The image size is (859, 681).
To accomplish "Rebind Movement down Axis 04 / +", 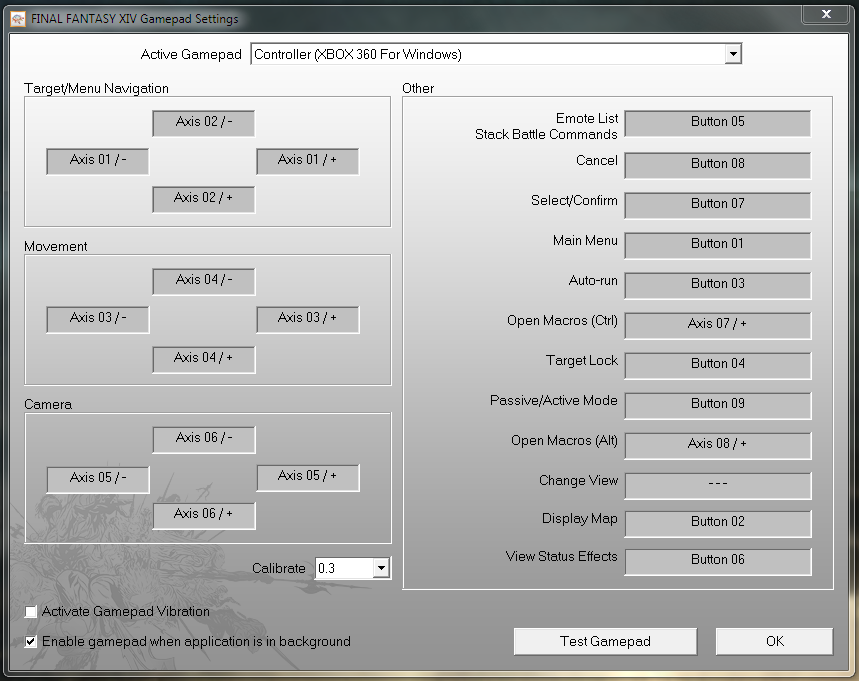I will 204,359.
